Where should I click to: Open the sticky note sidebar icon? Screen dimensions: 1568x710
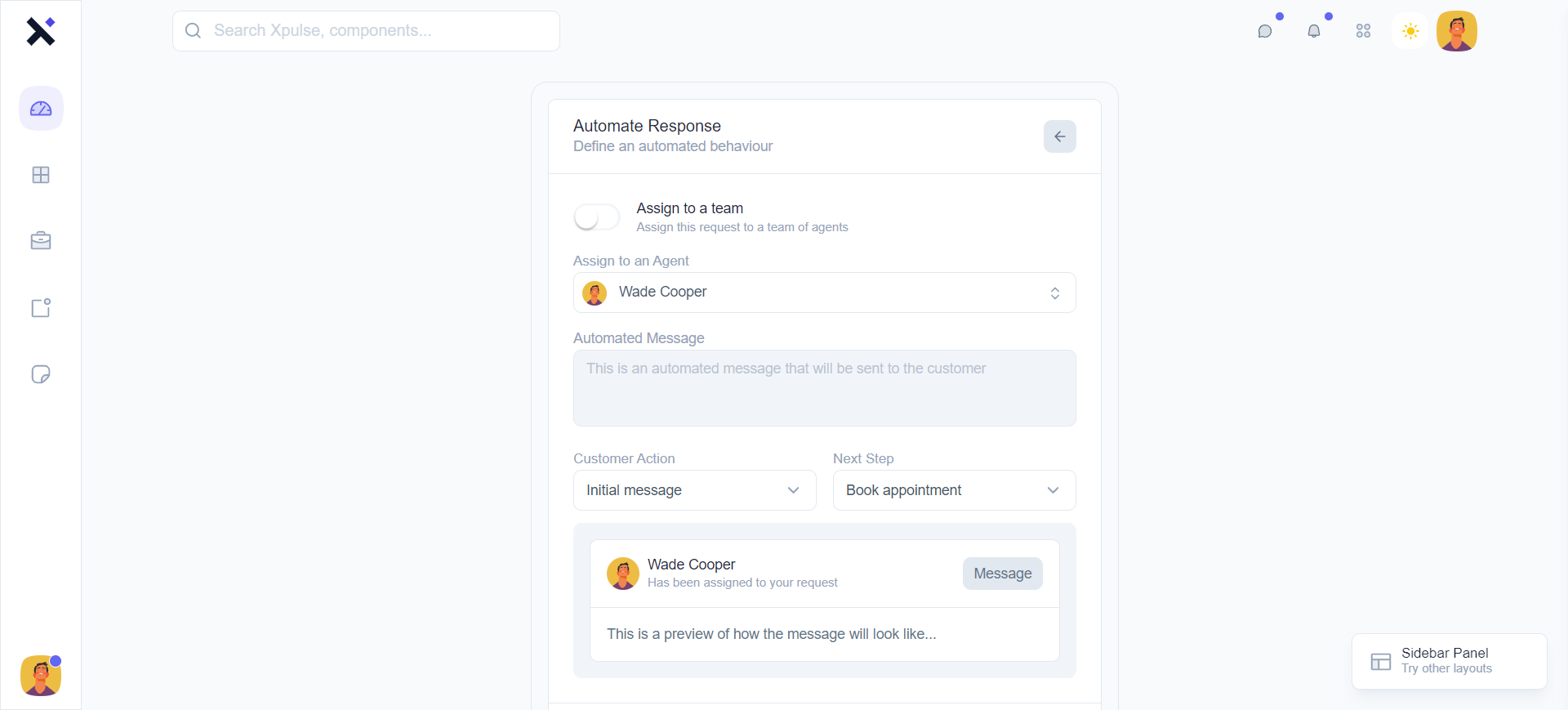(x=41, y=374)
